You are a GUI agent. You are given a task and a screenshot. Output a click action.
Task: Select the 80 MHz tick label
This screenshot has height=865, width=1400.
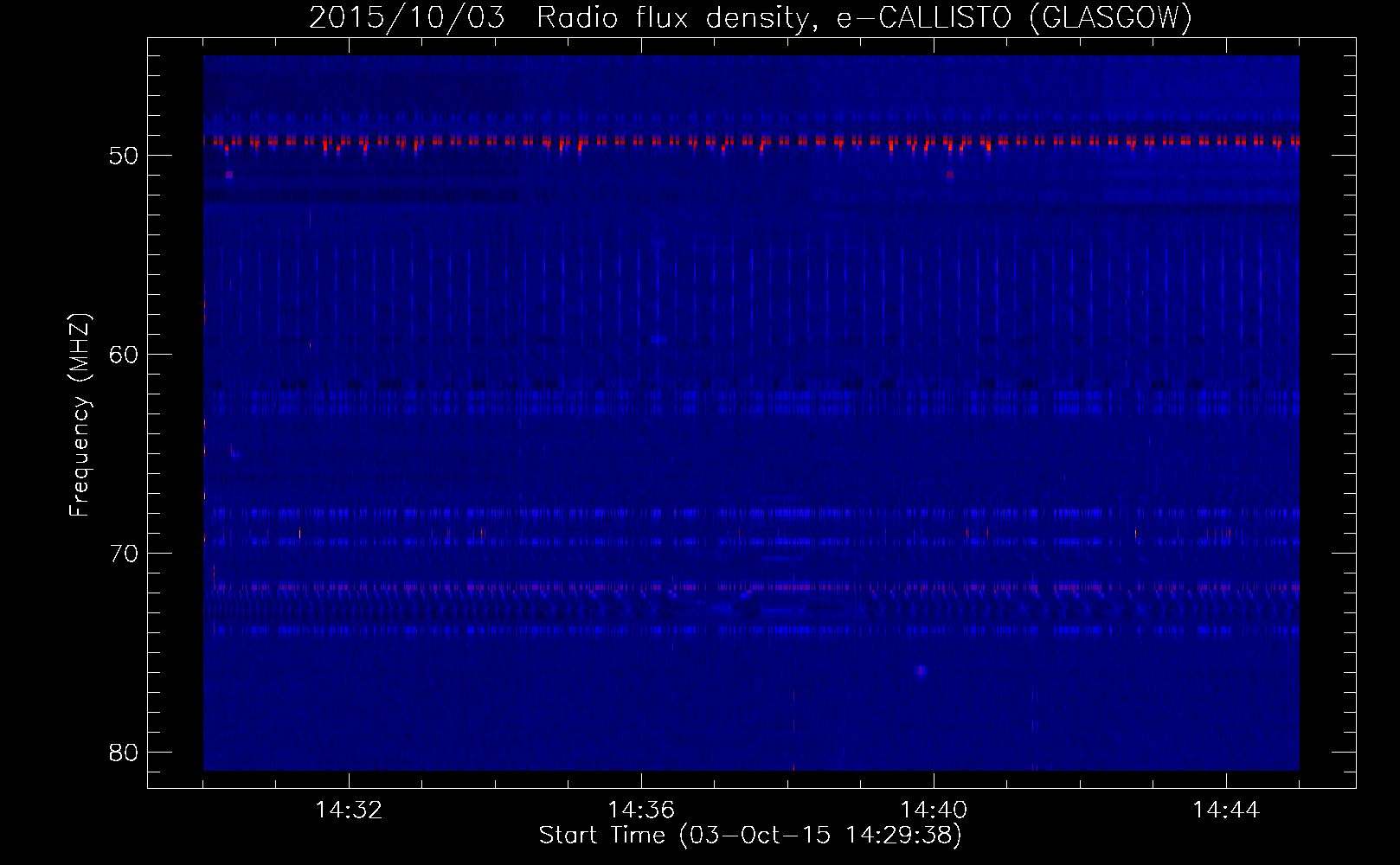(124, 753)
